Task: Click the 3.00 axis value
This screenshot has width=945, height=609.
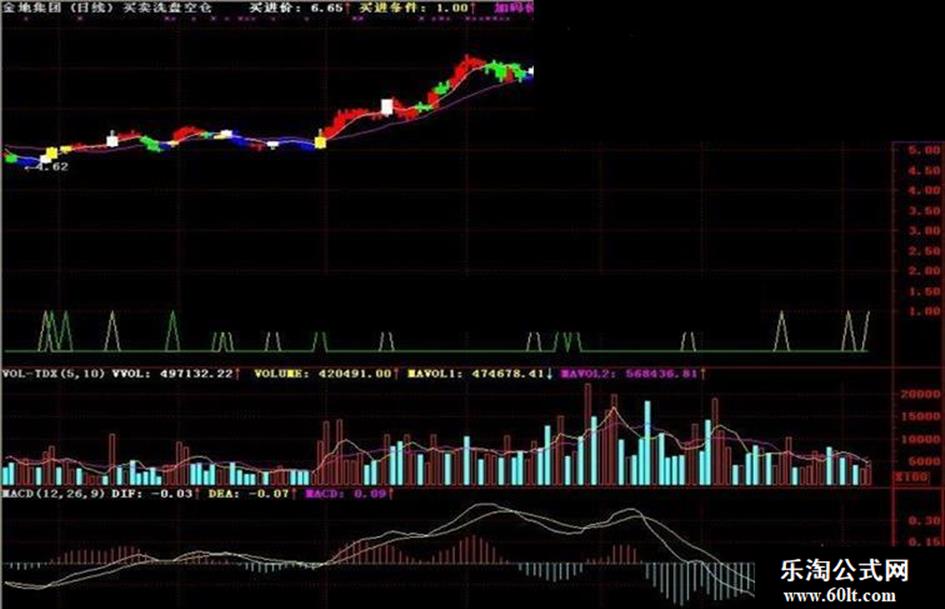Action: pos(923,231)
